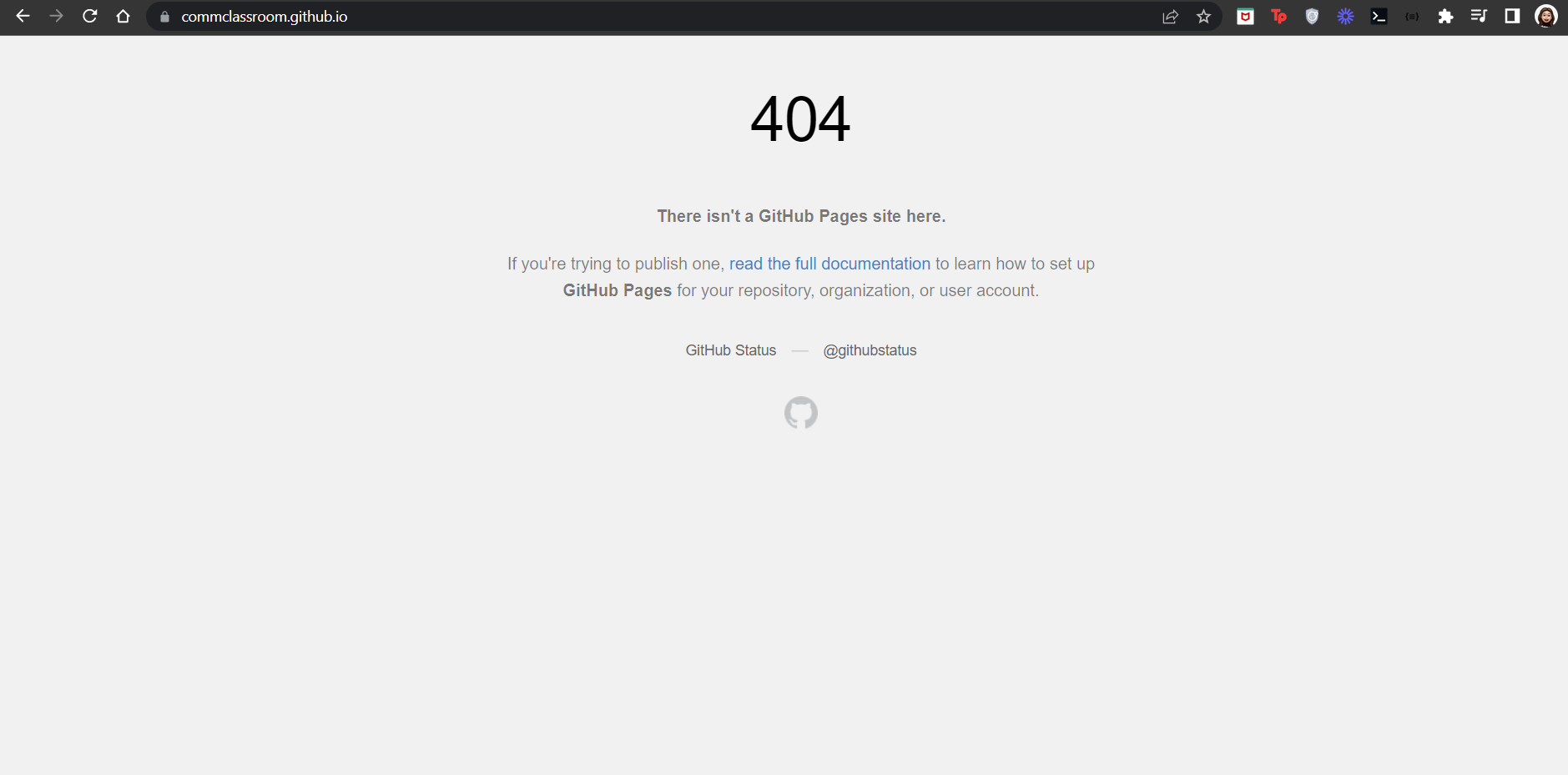Reload the current page
The width and height of the screenshot is (1568, 775).
click(x=90, y=16)
